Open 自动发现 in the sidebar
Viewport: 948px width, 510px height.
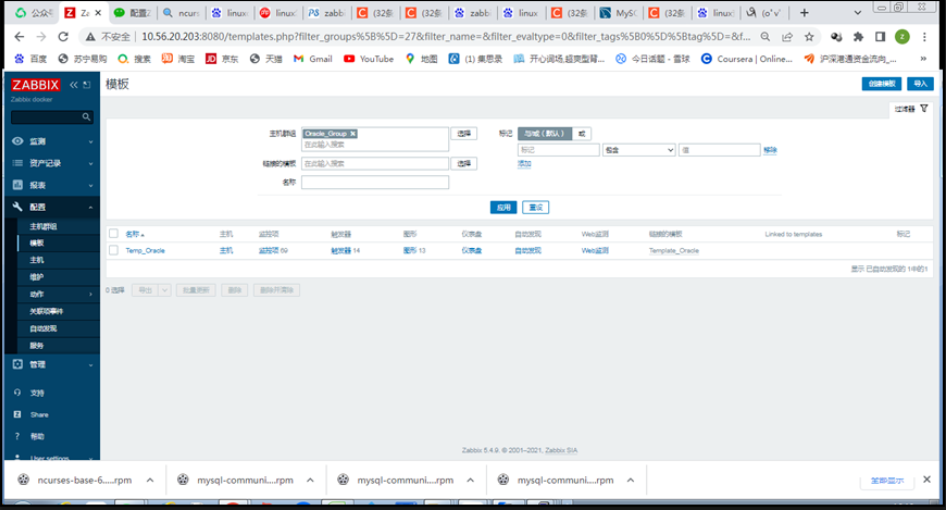[44, 328]
